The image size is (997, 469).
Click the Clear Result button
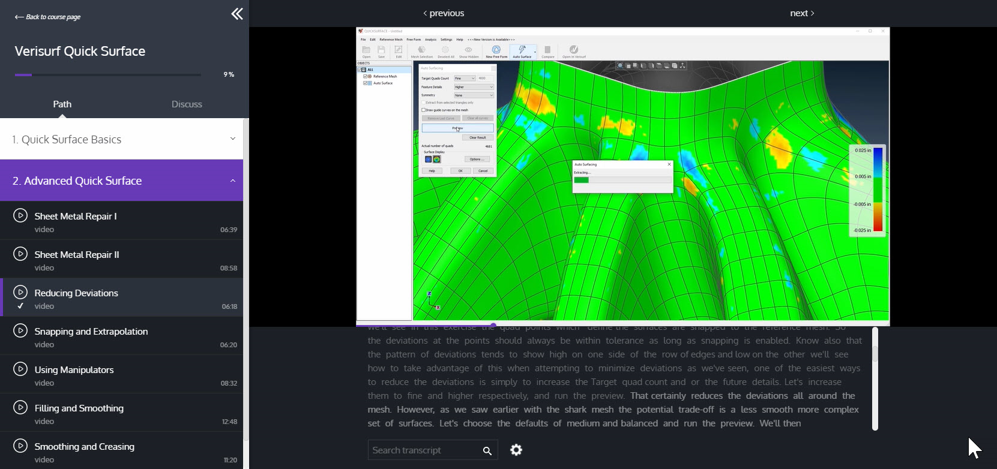[x=478, y=137]
